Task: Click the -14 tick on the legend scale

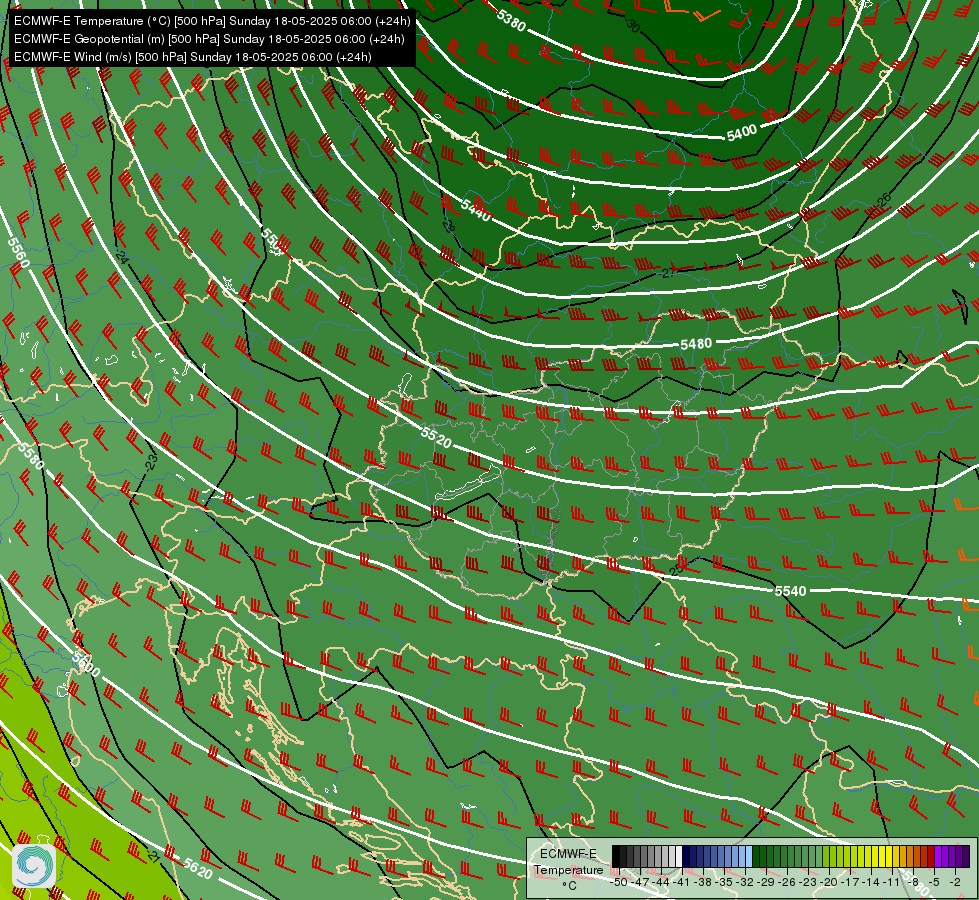Action: 870,882
